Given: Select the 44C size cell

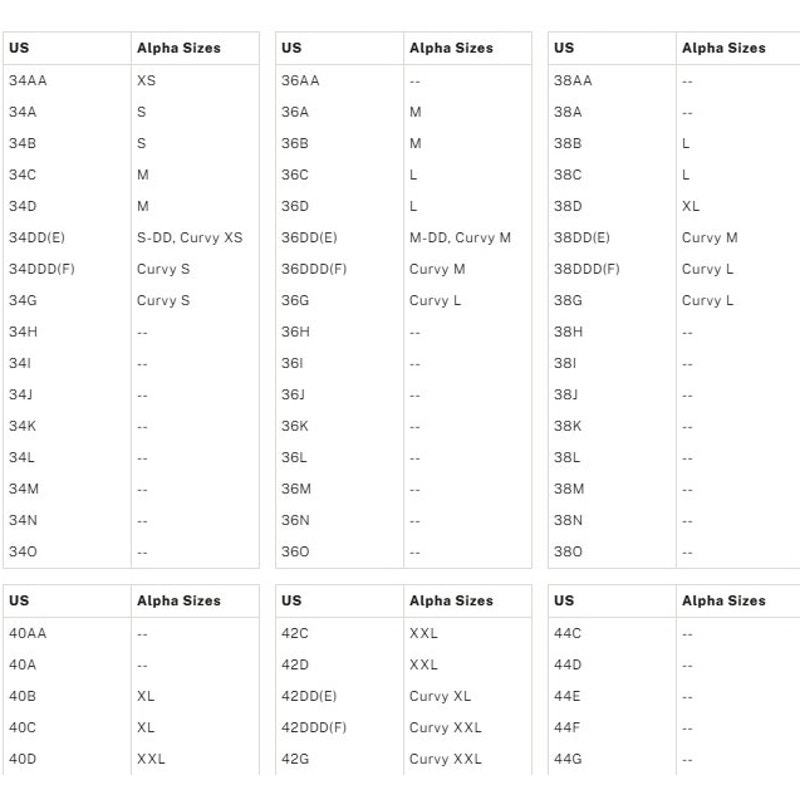Looking at the screenshot, I should (x=567, y=633).
